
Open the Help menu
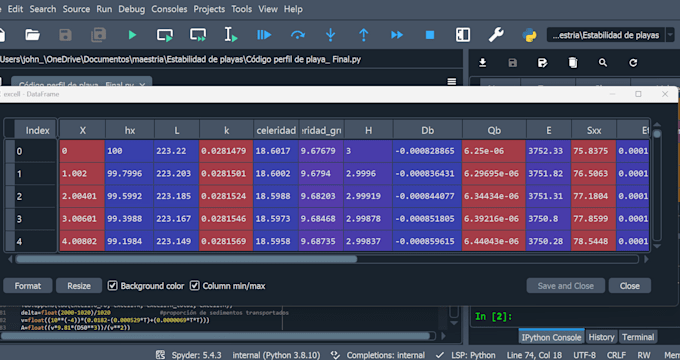[293, 9]
